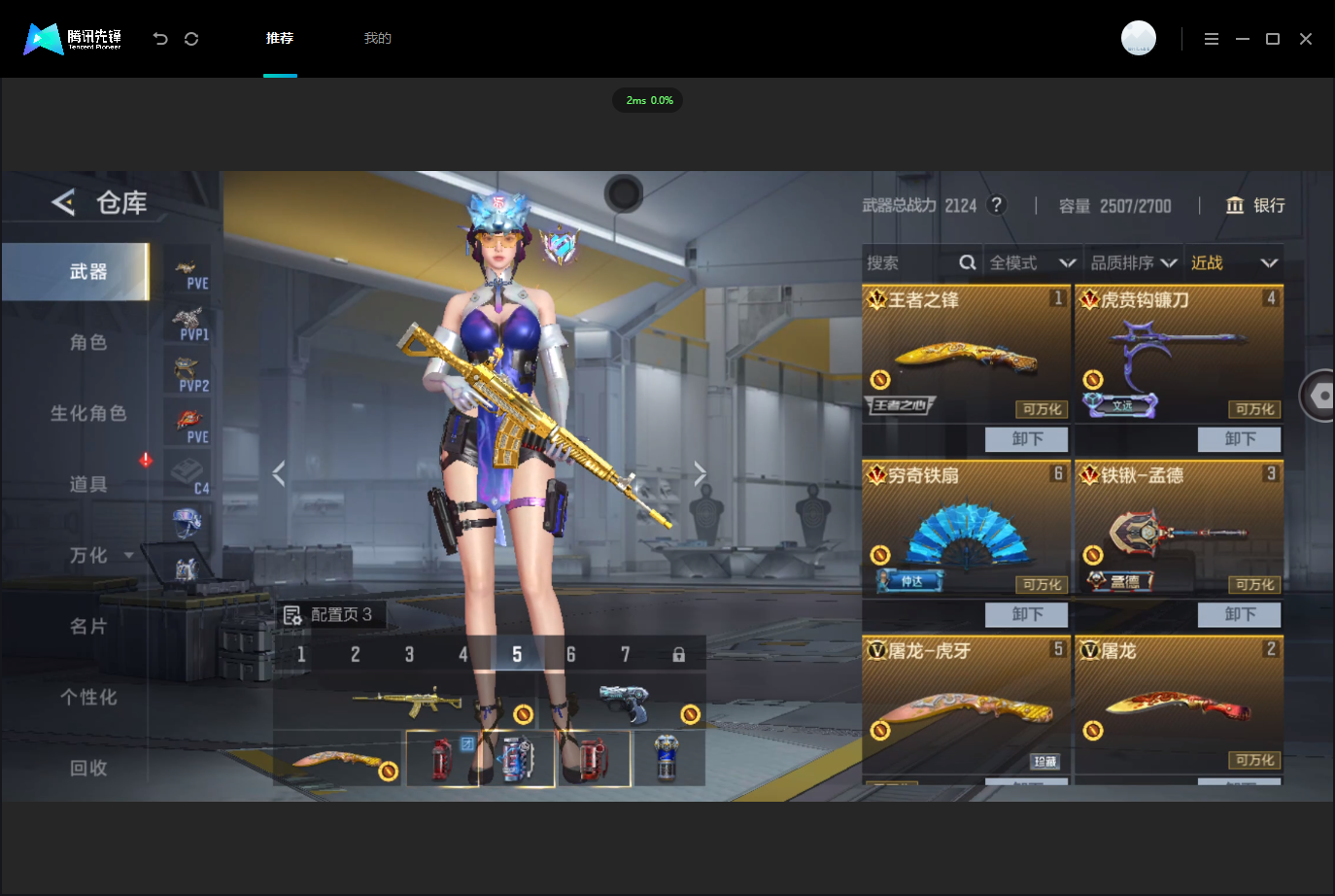Click the hexagon side panel handle
The width and height of the screenshot is (1335, 896).
pyautogui.click(x=1318, y=396)
